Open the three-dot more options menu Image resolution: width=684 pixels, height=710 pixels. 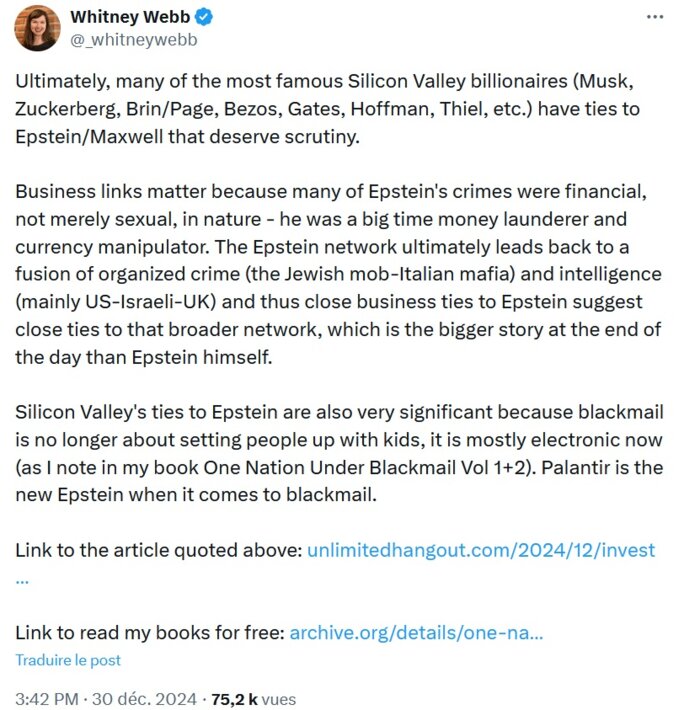[655, 17]
